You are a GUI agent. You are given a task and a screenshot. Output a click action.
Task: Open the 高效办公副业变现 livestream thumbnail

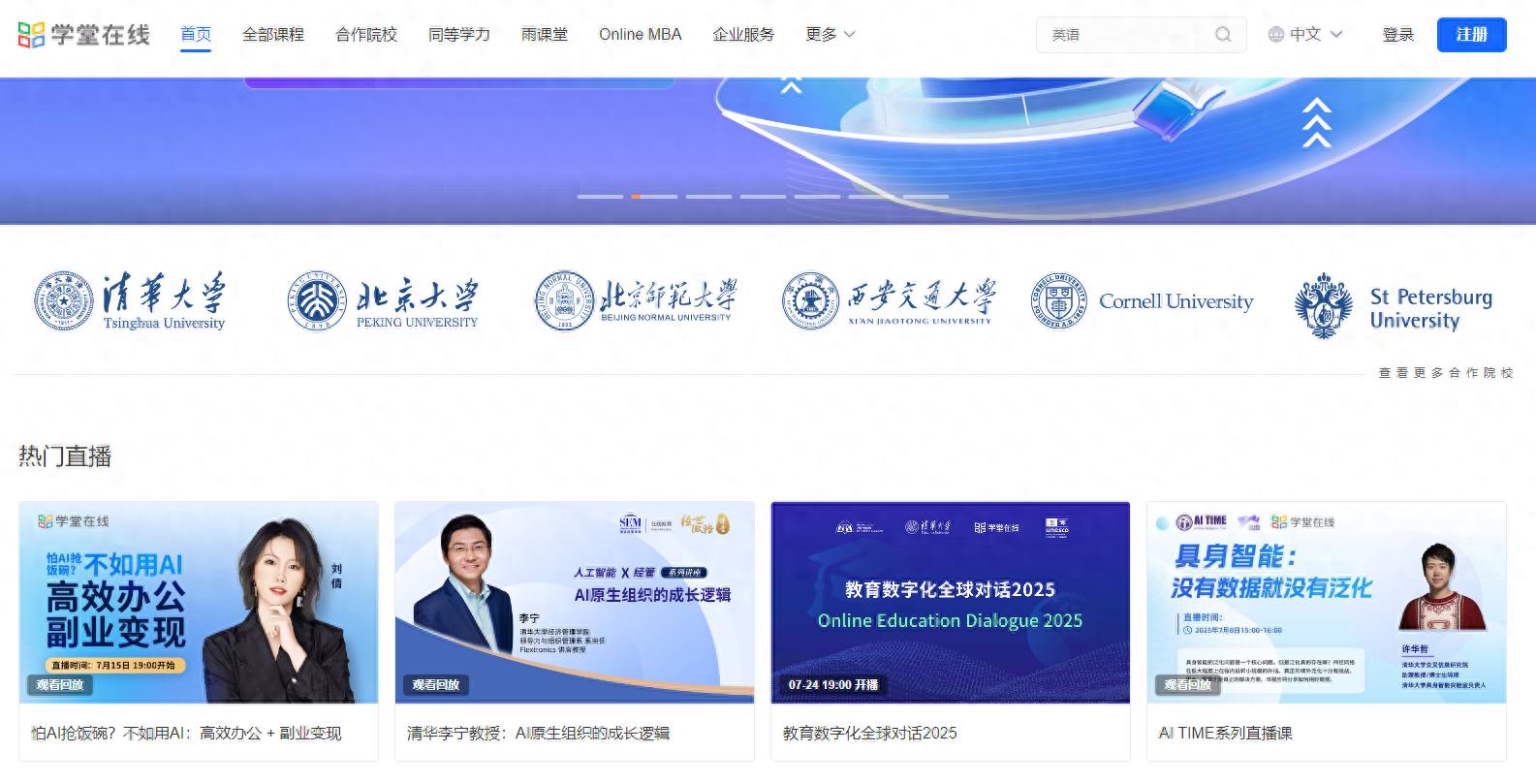(199, 602)
